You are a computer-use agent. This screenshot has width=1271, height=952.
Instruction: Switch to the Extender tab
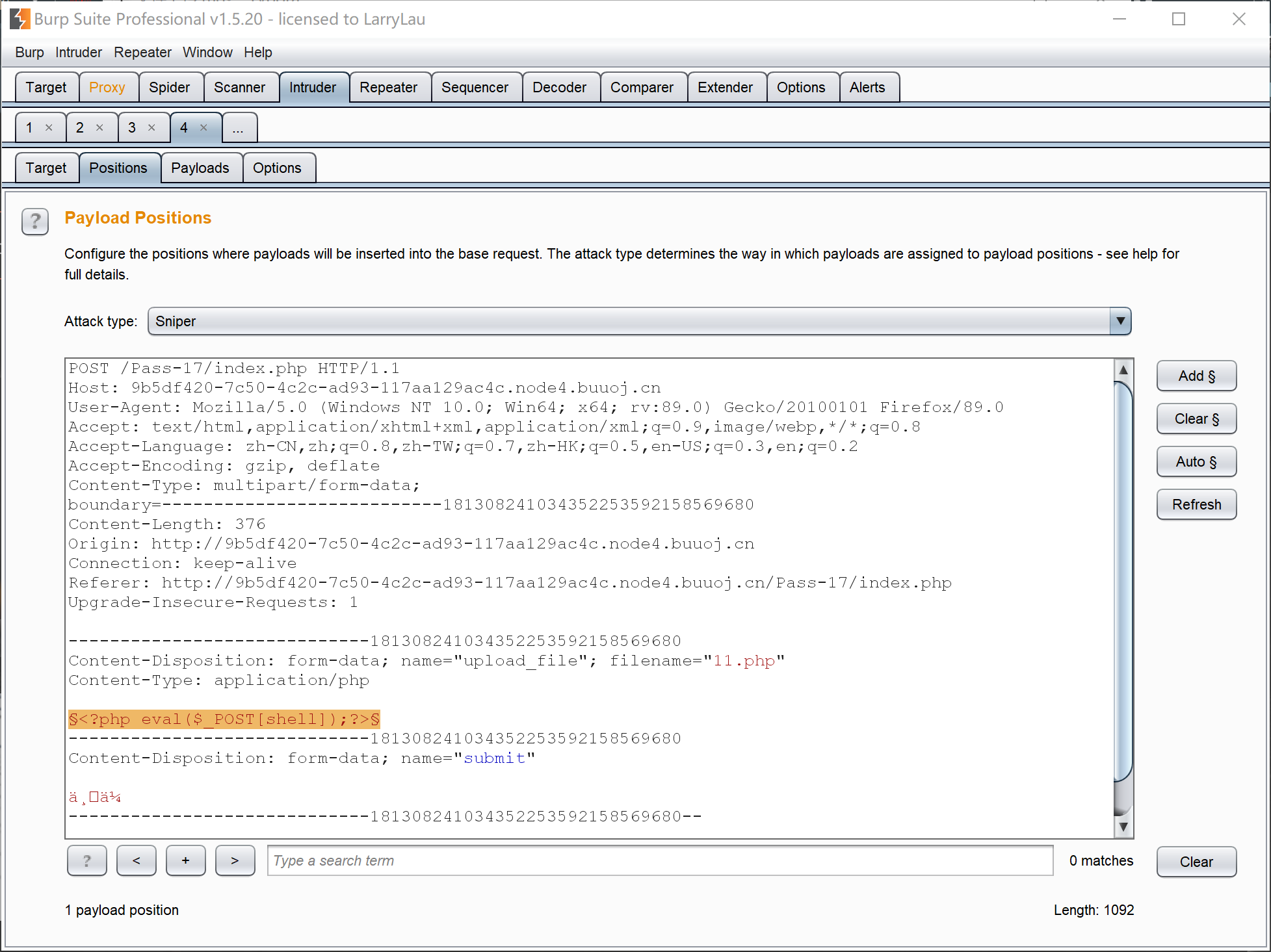click(726, 87)
